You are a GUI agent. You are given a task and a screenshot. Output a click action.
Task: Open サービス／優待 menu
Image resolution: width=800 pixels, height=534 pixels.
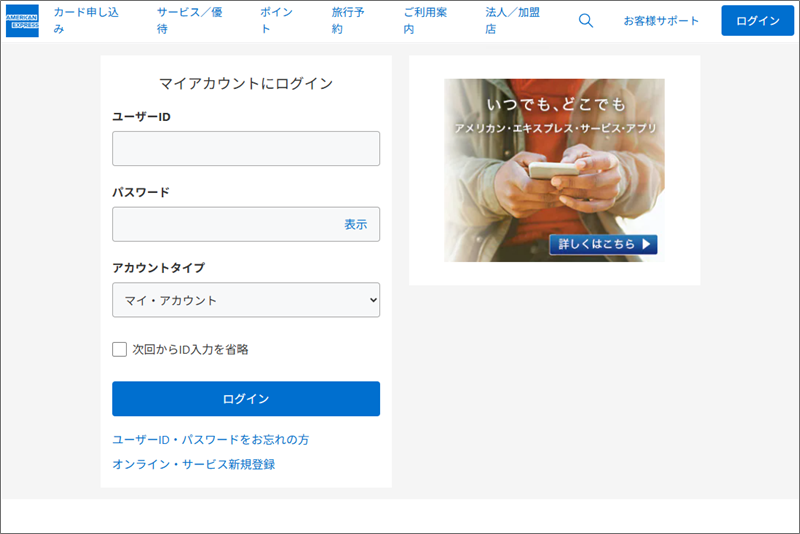coord(190,20)
